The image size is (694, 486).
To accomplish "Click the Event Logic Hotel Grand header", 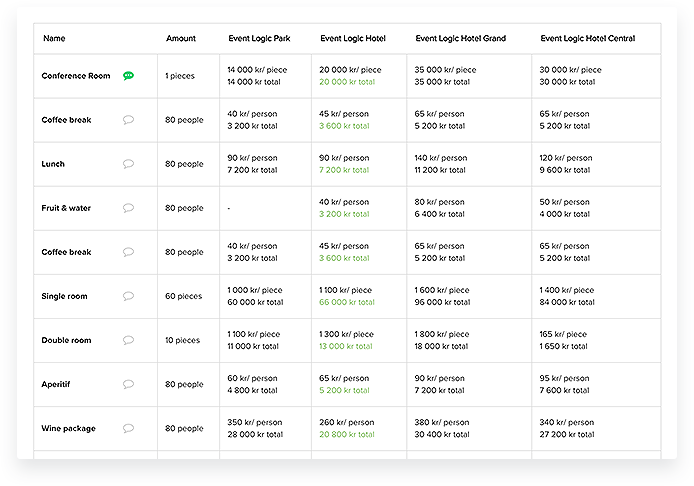I will 460,39.
